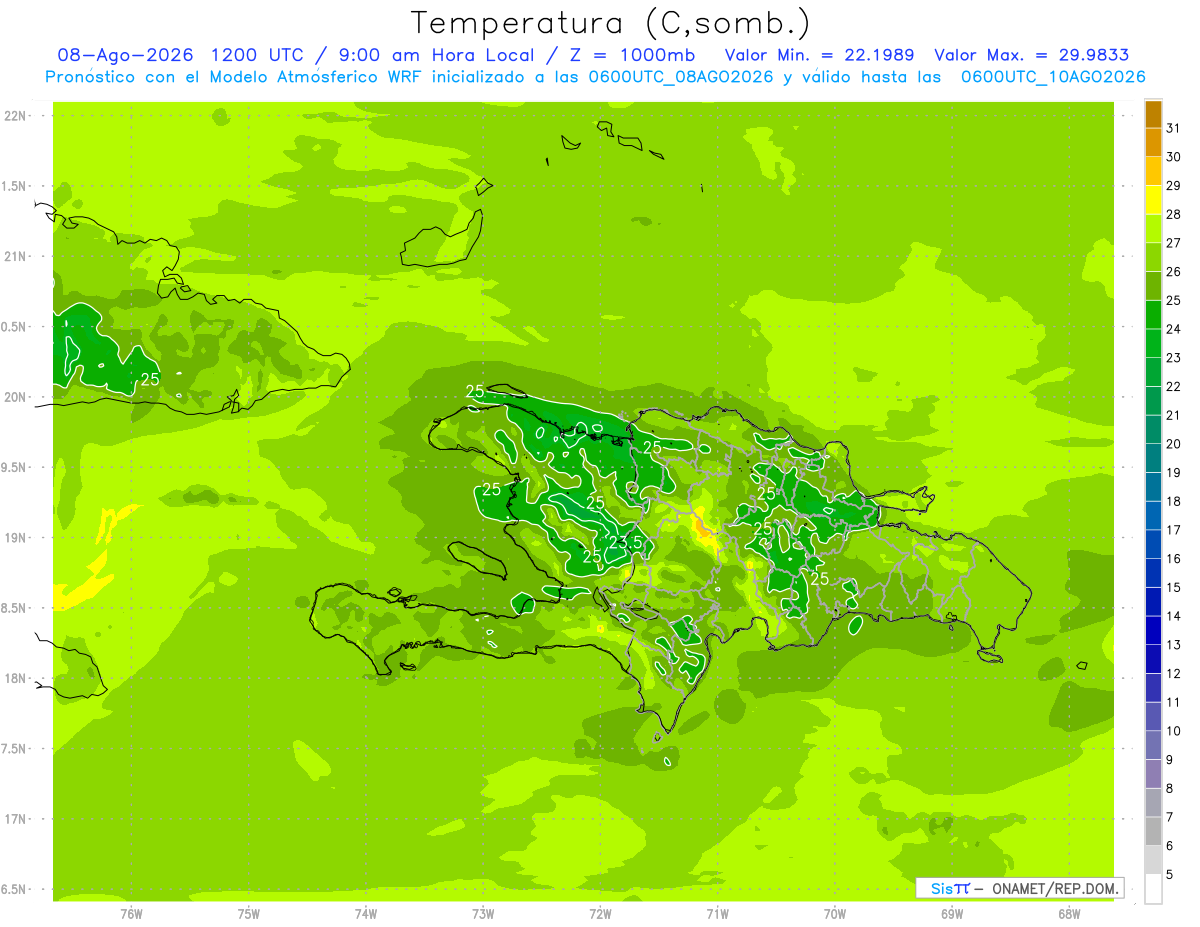This screenshot has height=927, width=1200.
Task: Click the "68W" longitude axis label
Action: [x=1069, y=913]
